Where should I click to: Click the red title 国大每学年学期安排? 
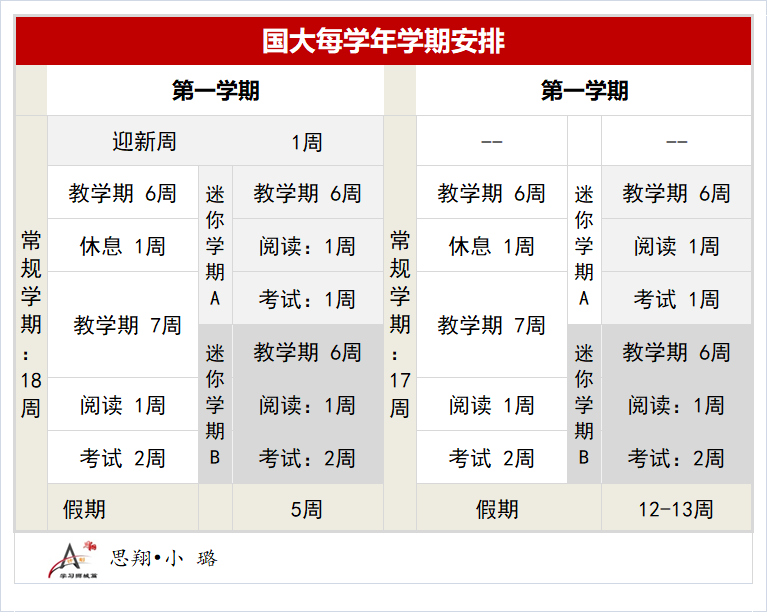tap(383, 41)
